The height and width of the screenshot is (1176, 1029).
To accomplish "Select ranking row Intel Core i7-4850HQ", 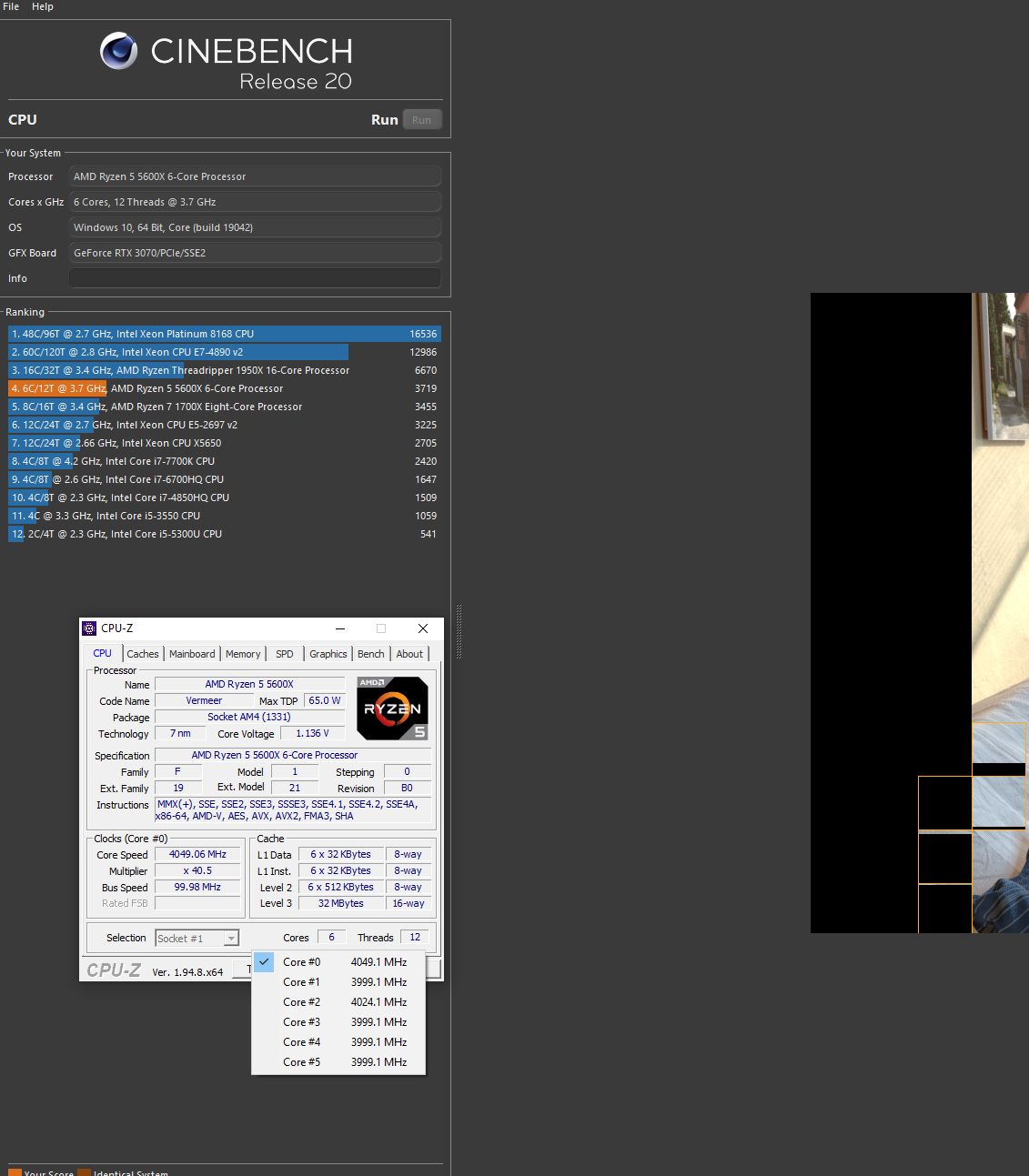I will point(225,498).
